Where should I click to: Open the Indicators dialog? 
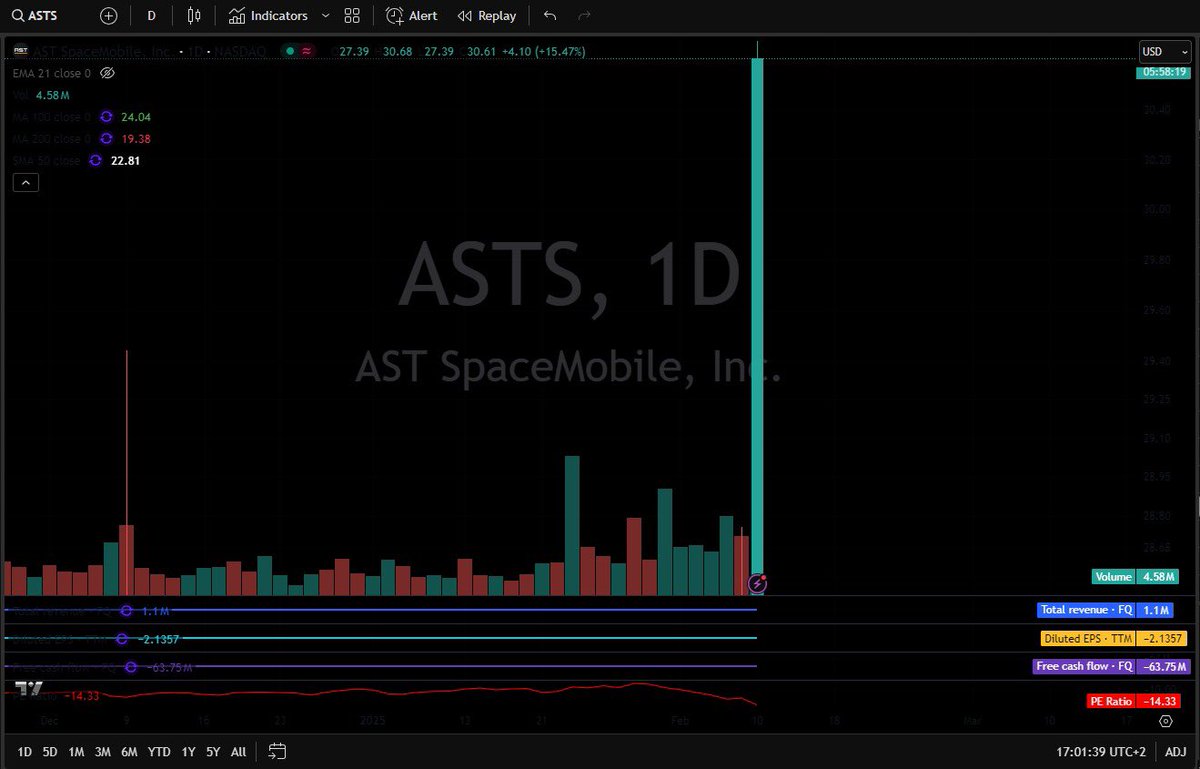[x=267, y=16]
